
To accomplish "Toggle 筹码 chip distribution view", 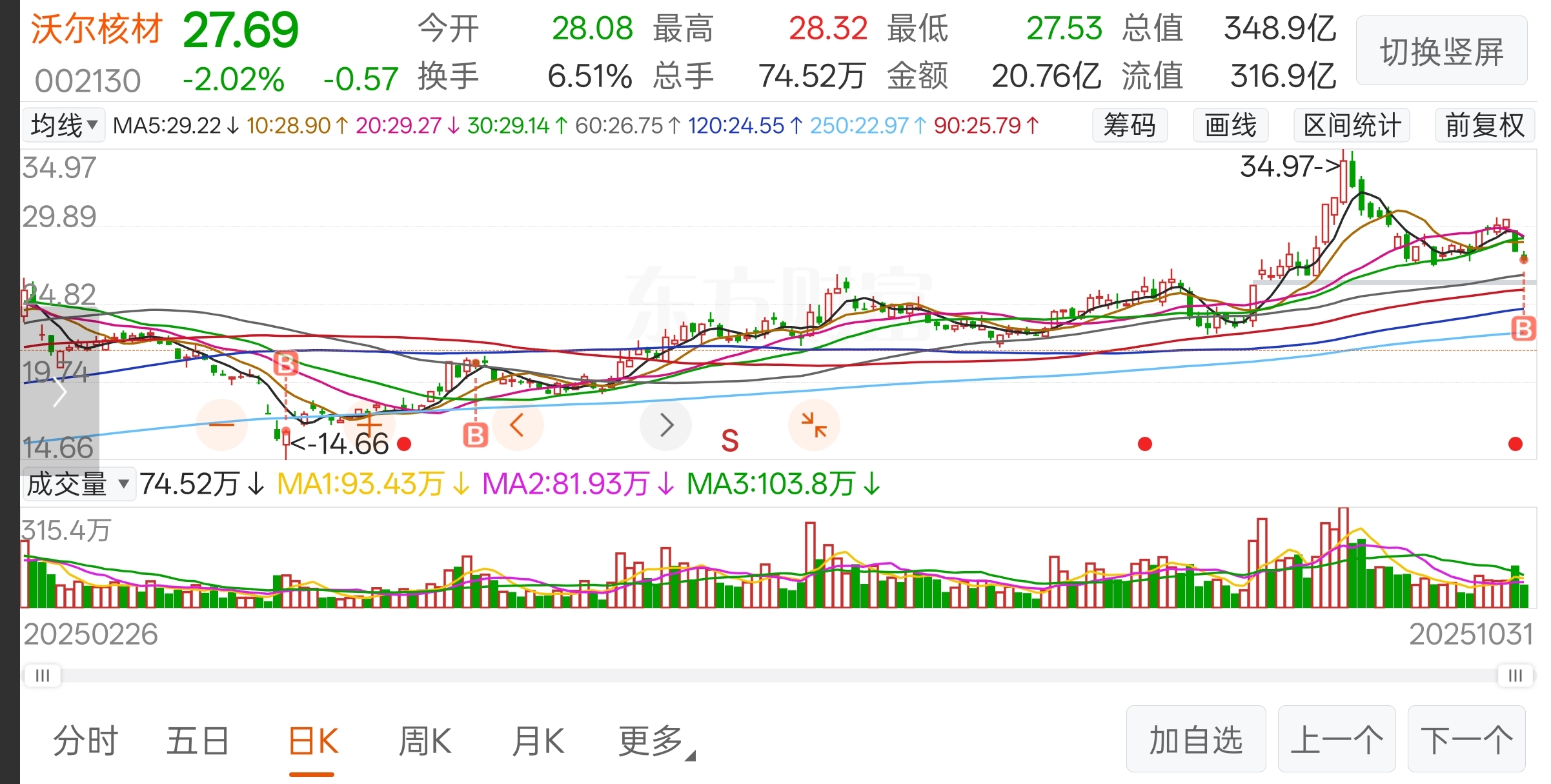I will pyautogui.click(x=1129, y=125).
